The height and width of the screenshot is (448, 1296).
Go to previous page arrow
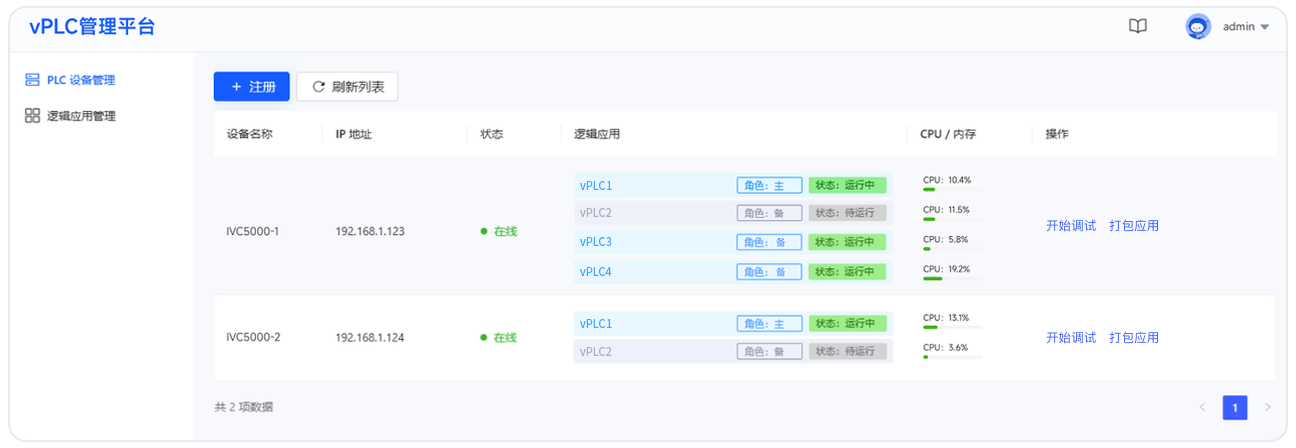click(1203, 407)
